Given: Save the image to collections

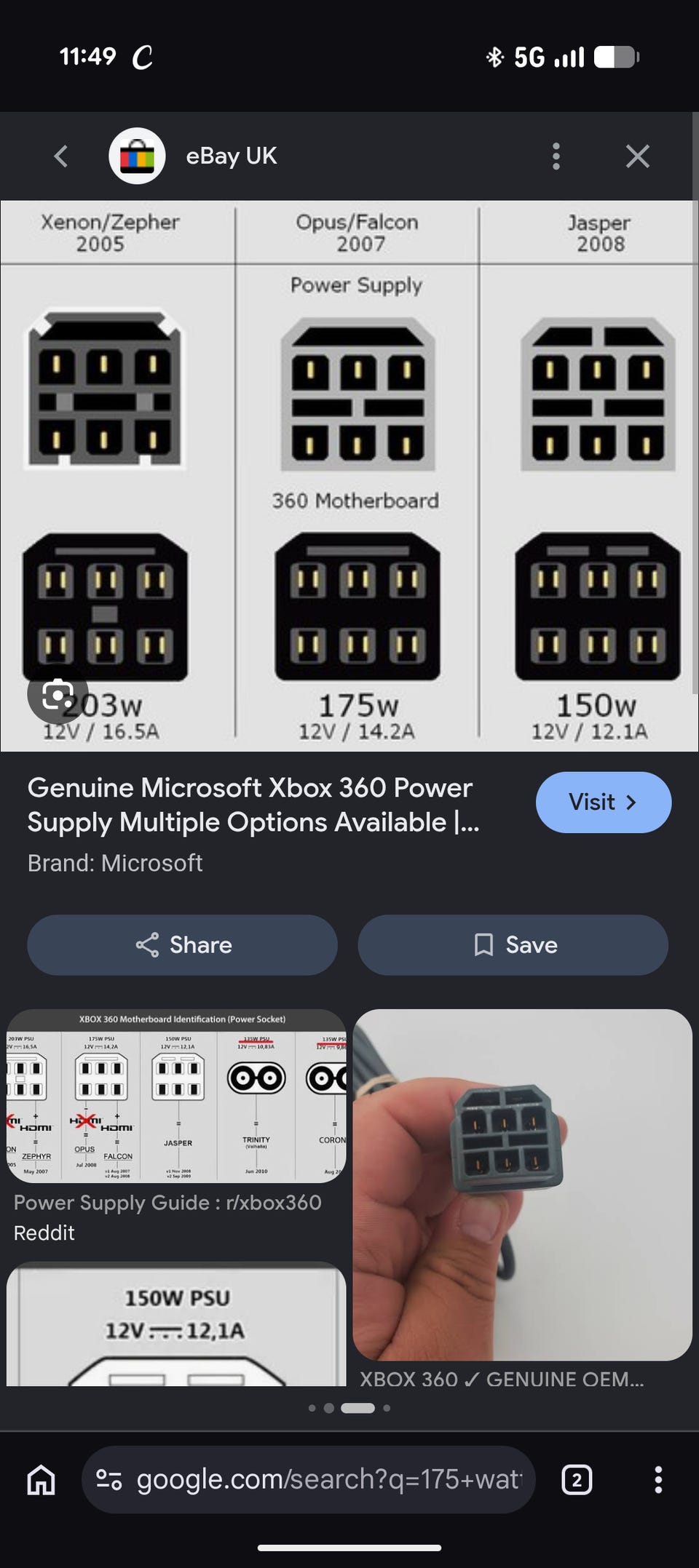Looking at the screenshot, I should click(x=513, y=944).
